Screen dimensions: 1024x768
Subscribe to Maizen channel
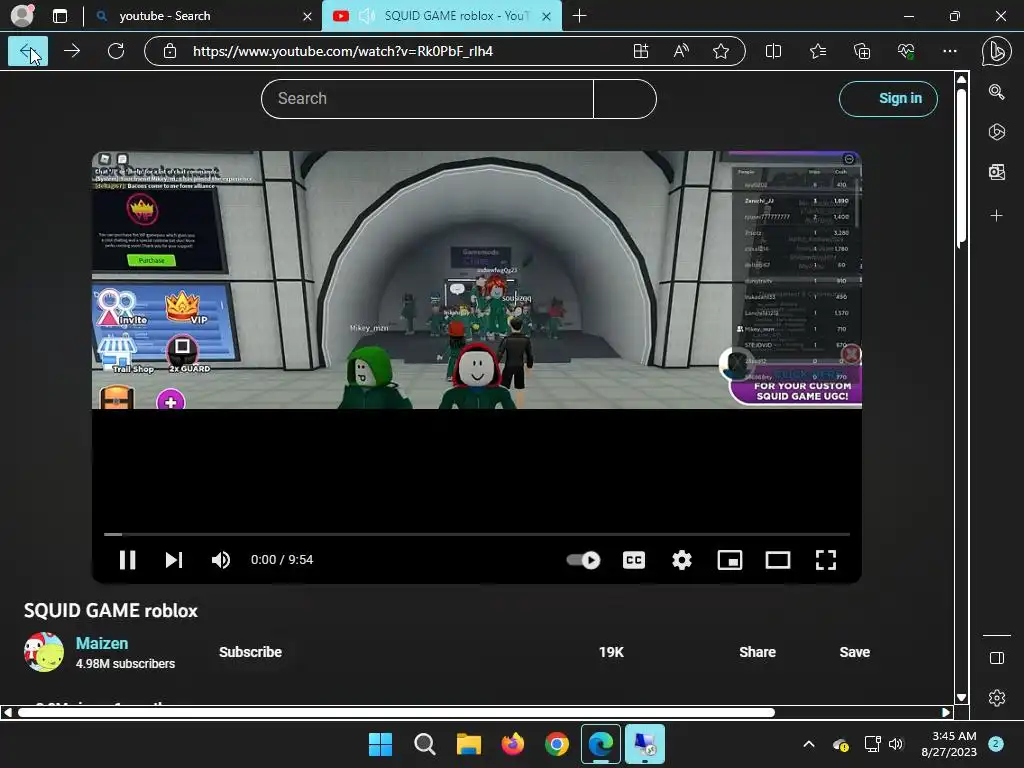[250, 652]
